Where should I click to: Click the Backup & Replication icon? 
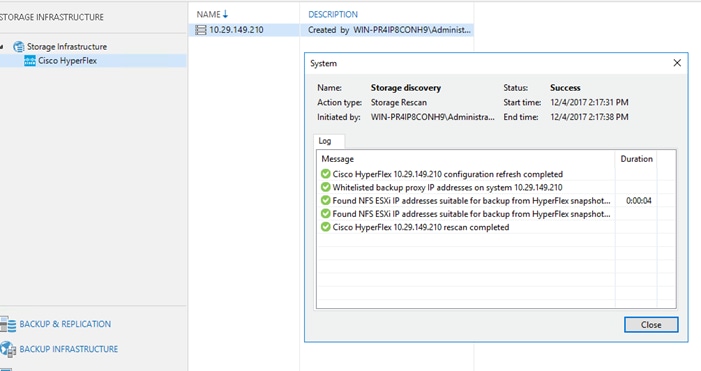tap(8, 324)
